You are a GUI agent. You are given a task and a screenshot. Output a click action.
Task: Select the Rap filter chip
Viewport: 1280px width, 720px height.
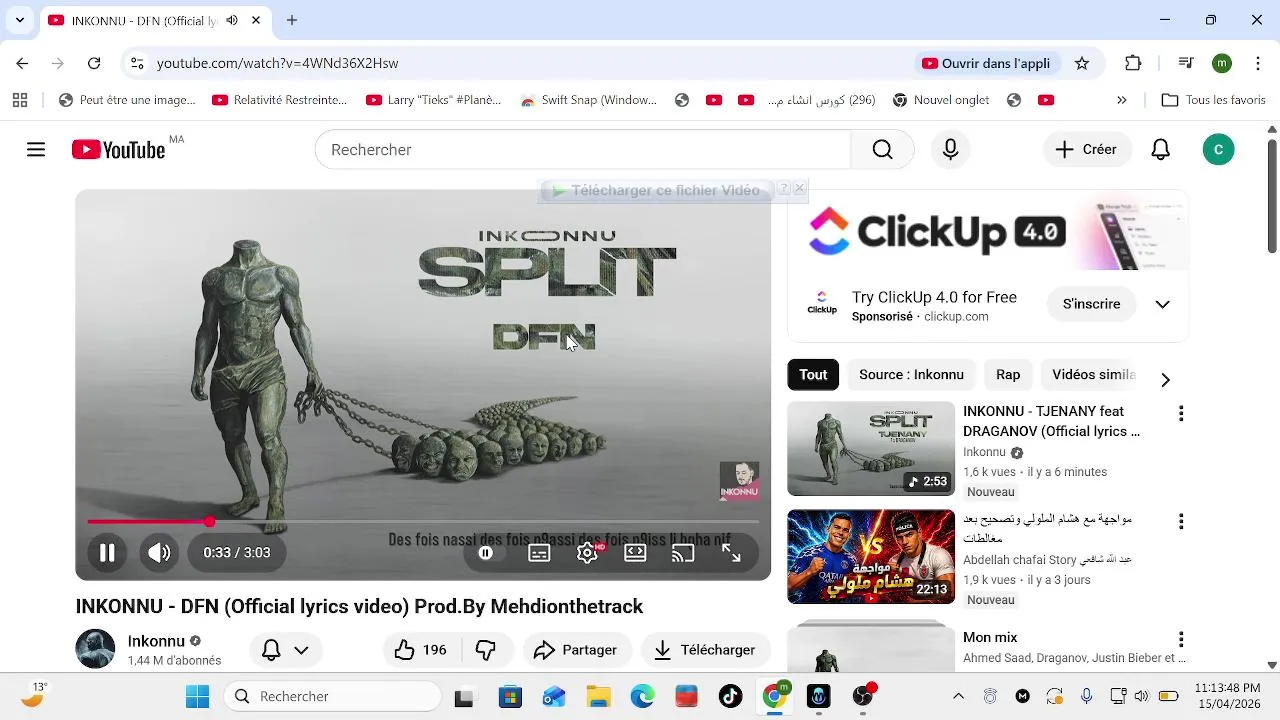click(x=1008, y=375)
